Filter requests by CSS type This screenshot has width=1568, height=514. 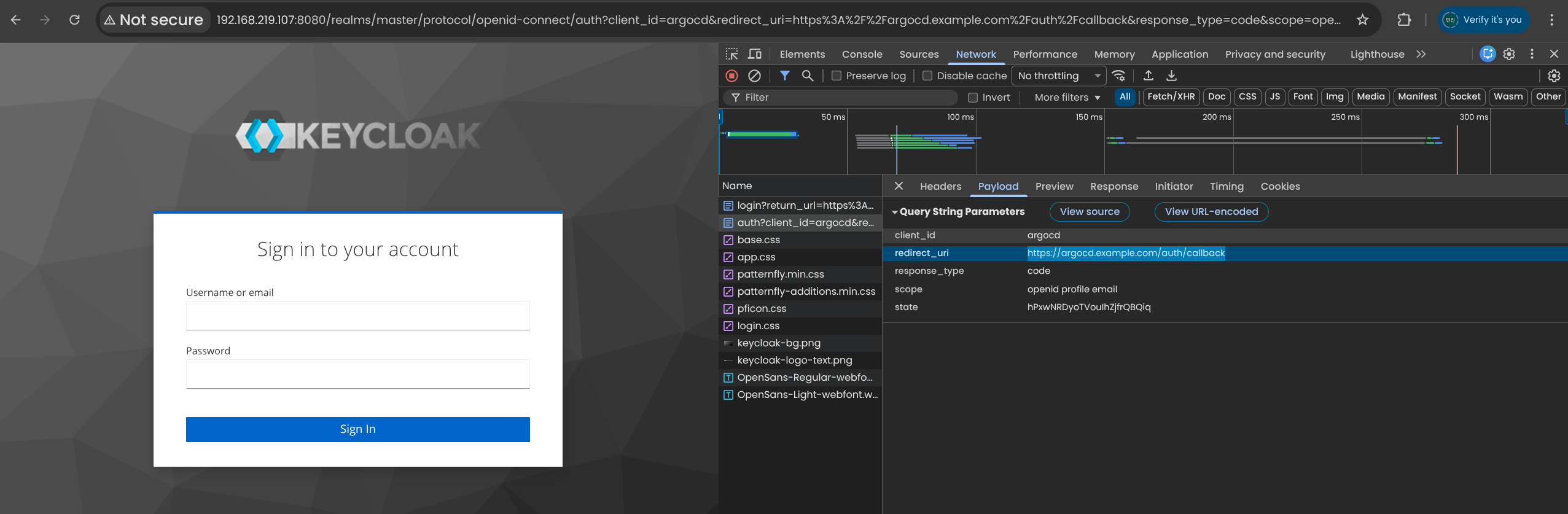point(1247,96)
